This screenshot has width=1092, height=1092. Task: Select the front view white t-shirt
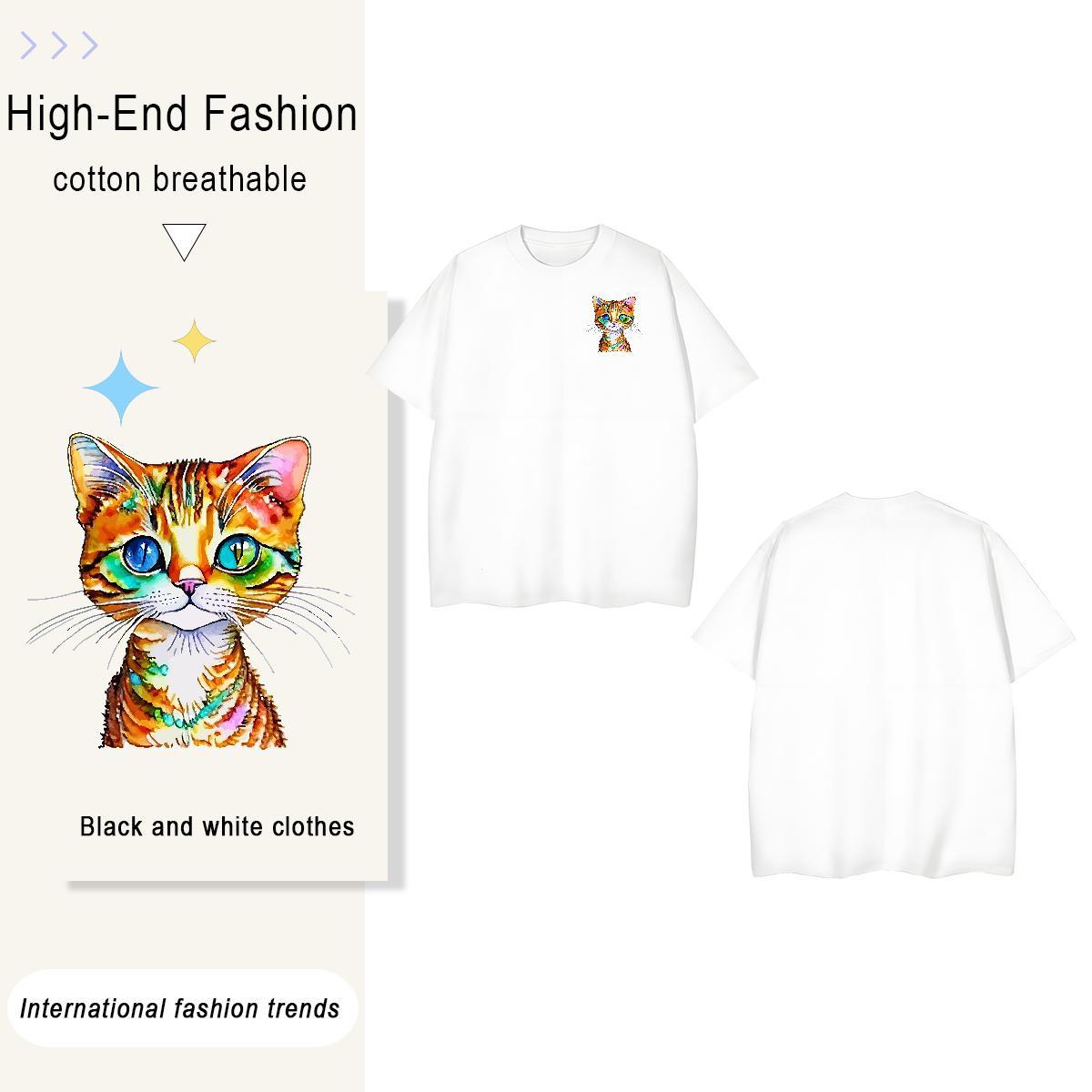(x=561, y=417)
